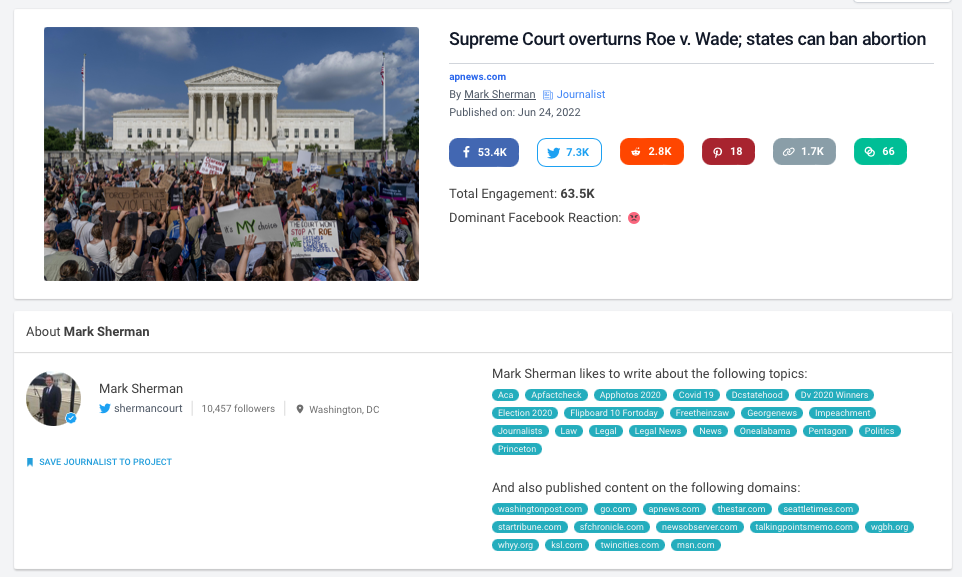Select the talkingpointsmemo.com domain tag
This screenshot has height=577, width=962.
click(804, 527)
